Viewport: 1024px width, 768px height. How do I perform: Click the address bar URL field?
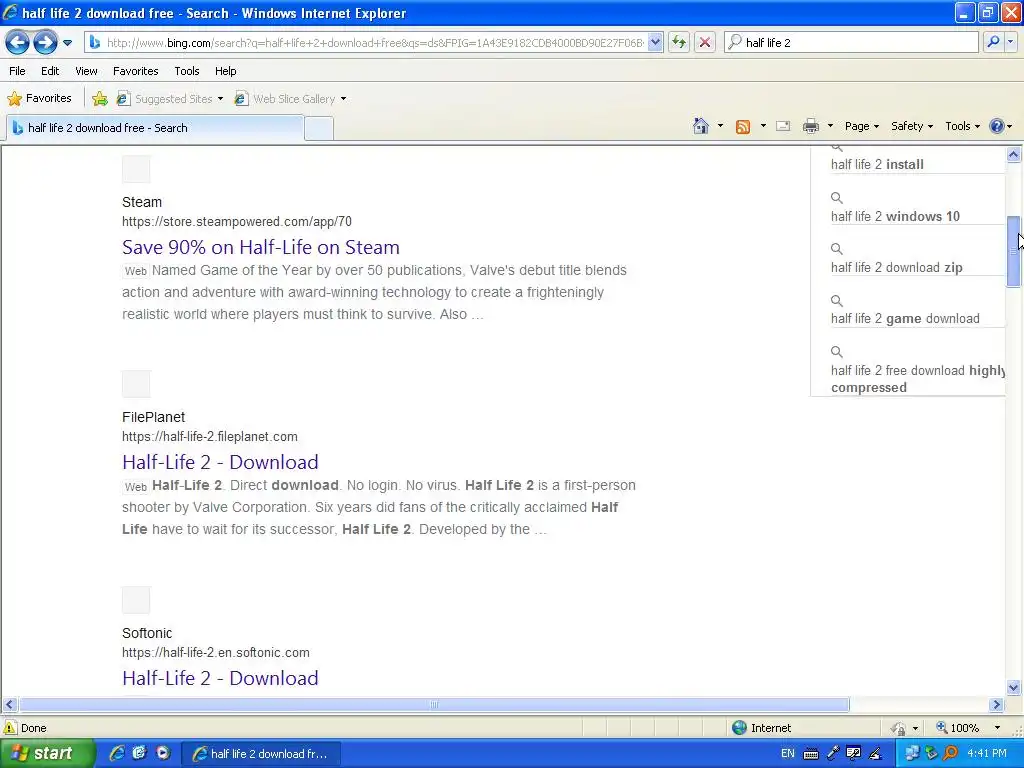[367, 42]
